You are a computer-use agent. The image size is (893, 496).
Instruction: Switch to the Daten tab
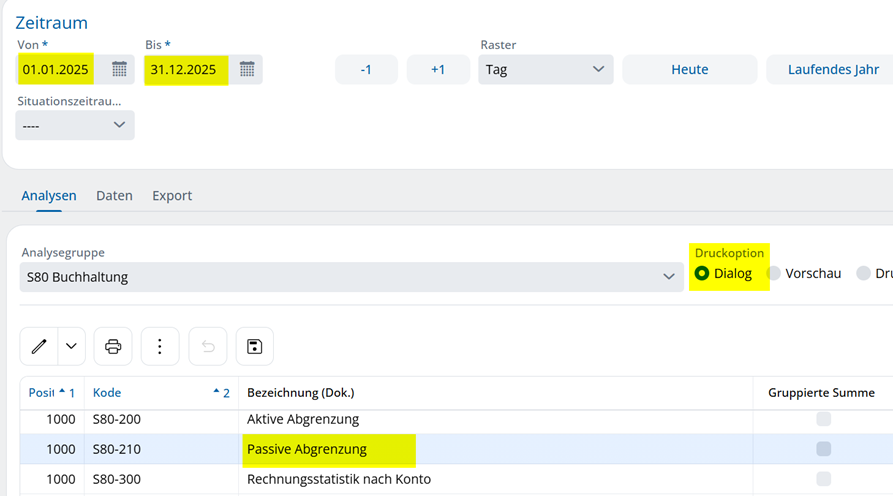(114, 196)
